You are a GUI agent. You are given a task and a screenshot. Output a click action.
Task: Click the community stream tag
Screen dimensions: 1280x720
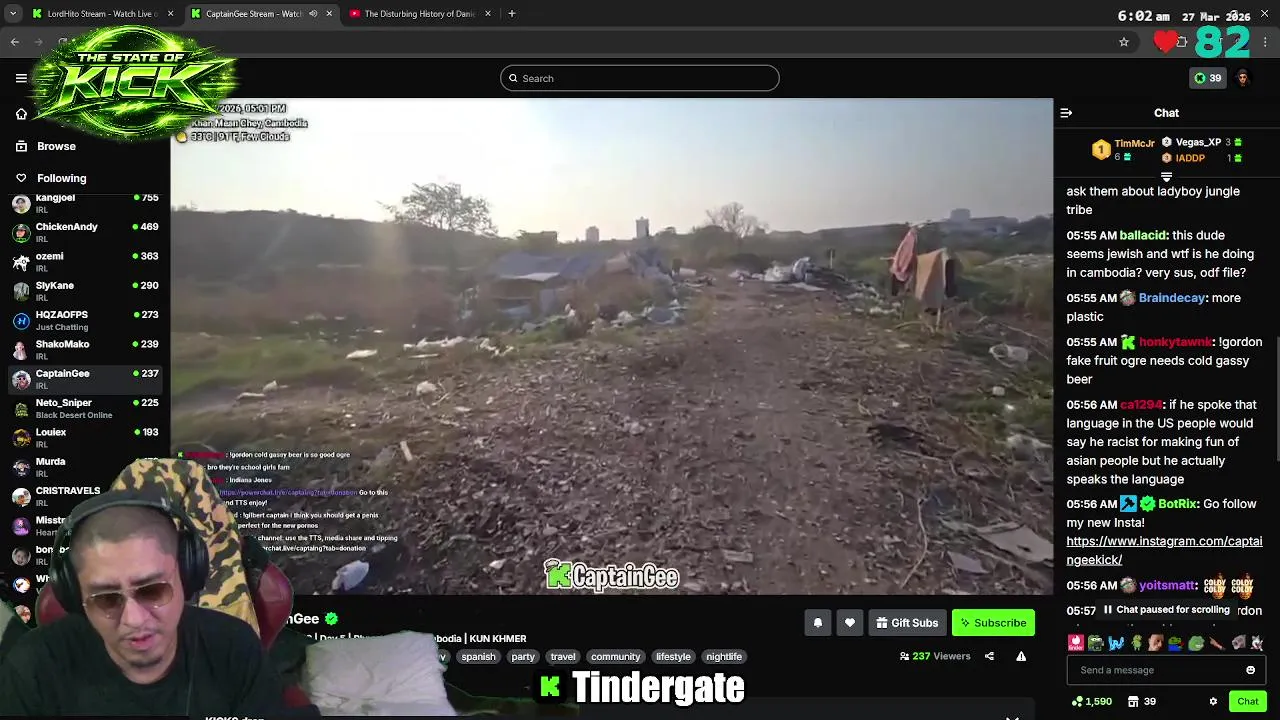click(x=615, y=657)
